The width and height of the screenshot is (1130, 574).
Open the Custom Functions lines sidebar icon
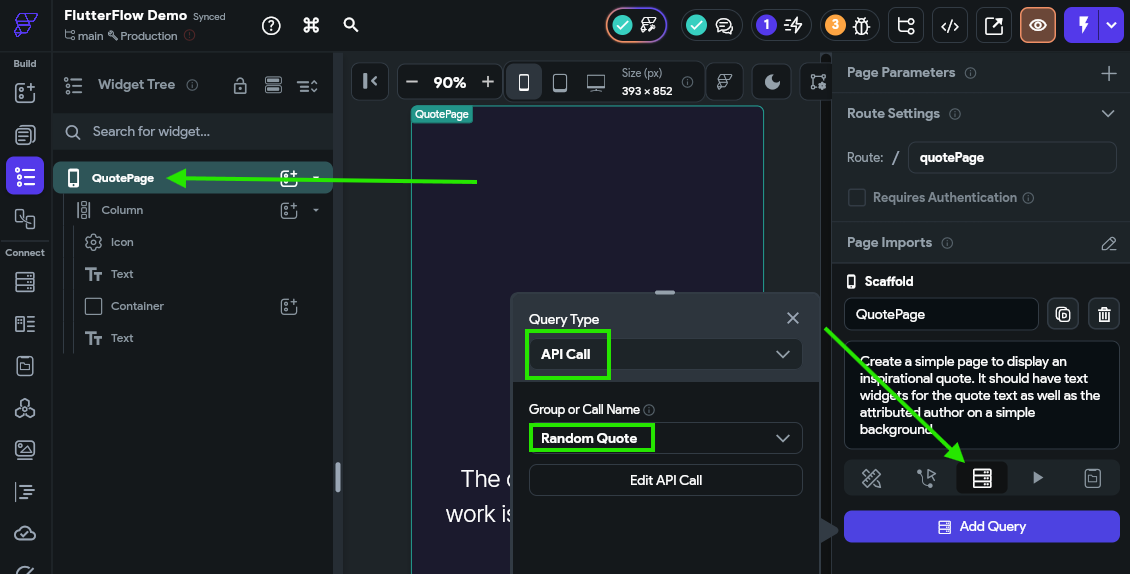pos(25,492)
